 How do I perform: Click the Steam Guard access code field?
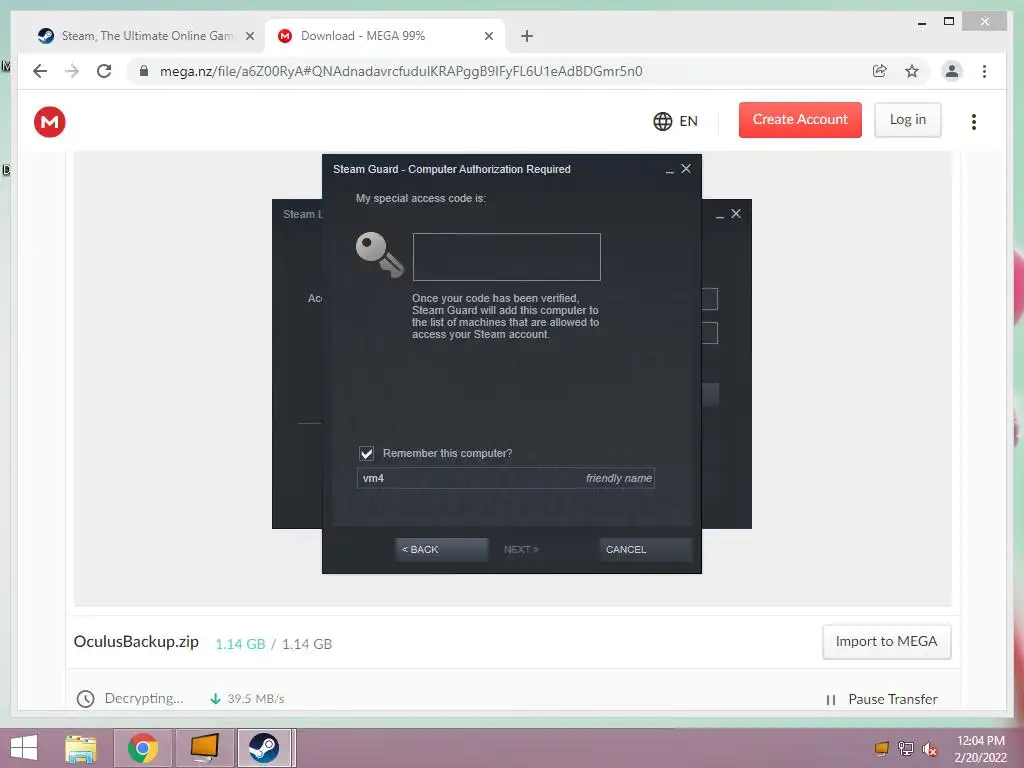point(507,257)
